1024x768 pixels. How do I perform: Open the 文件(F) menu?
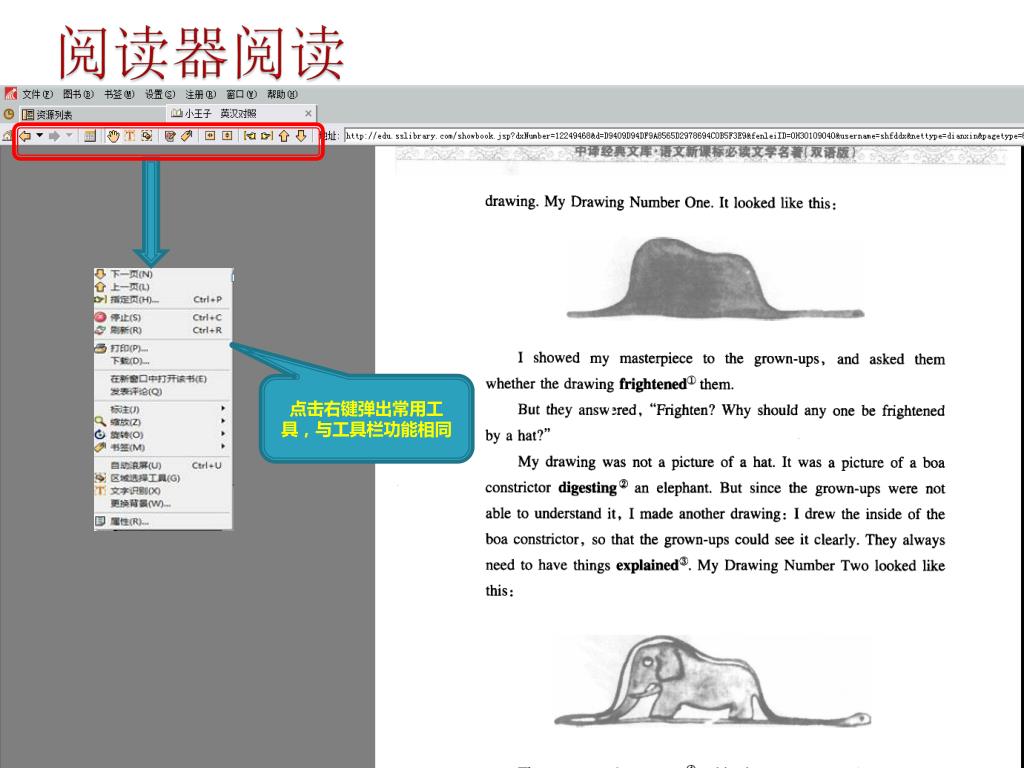37,95
